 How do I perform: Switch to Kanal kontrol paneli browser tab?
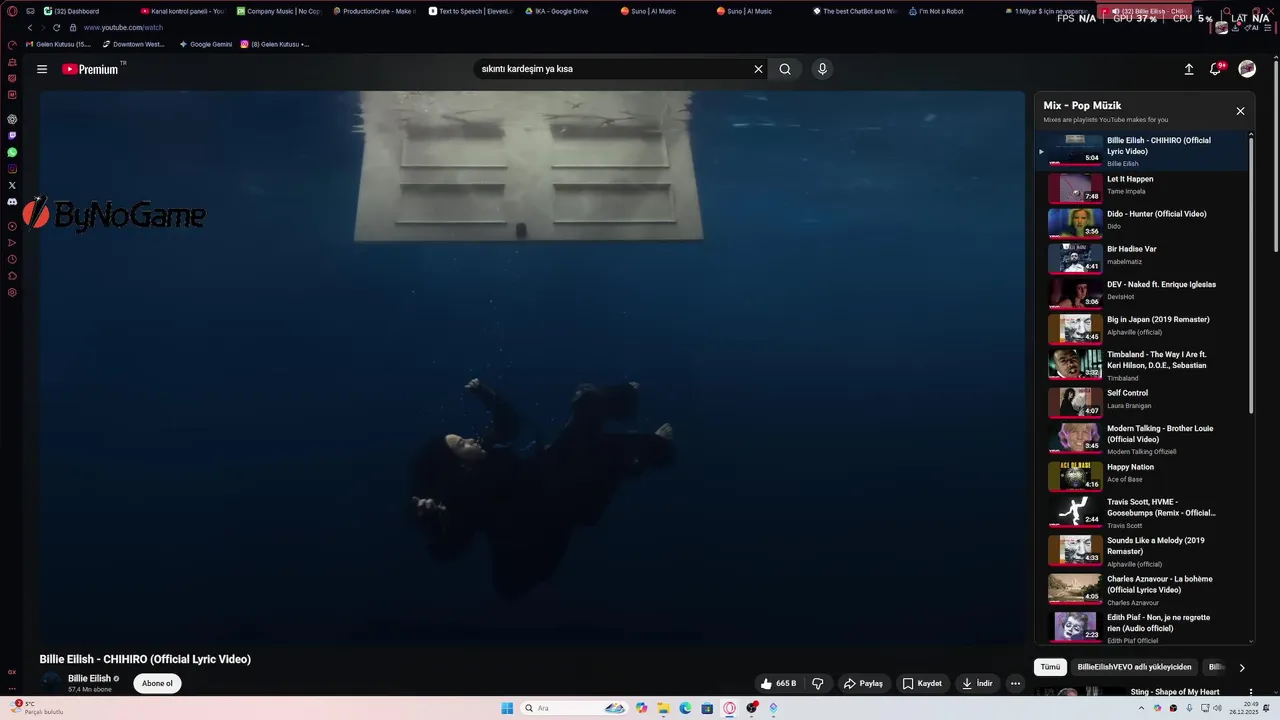182,11
